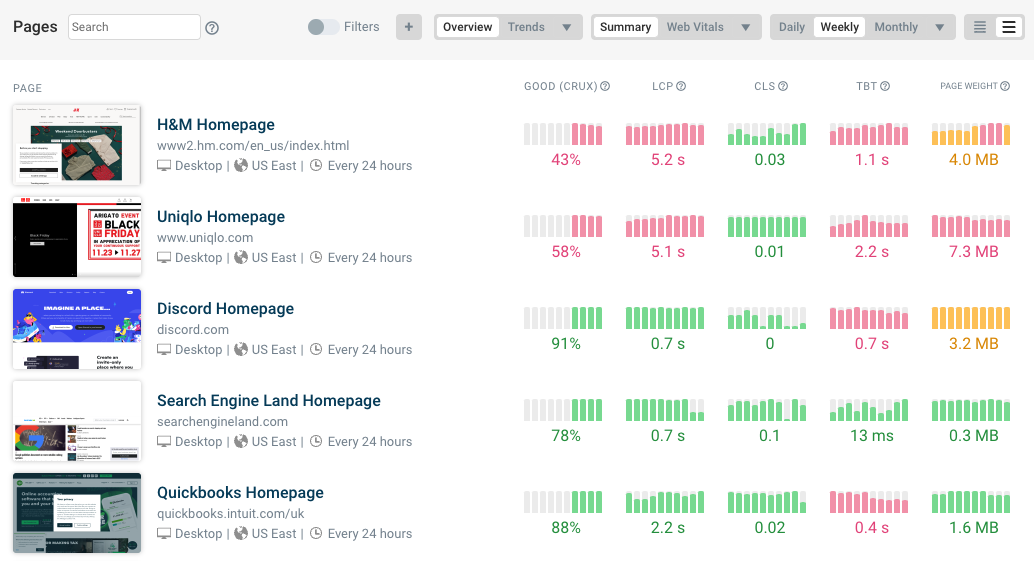Viewport: 1034px width, 561px height.
Task: Click the PAGE column header
Action: [28, 88]
